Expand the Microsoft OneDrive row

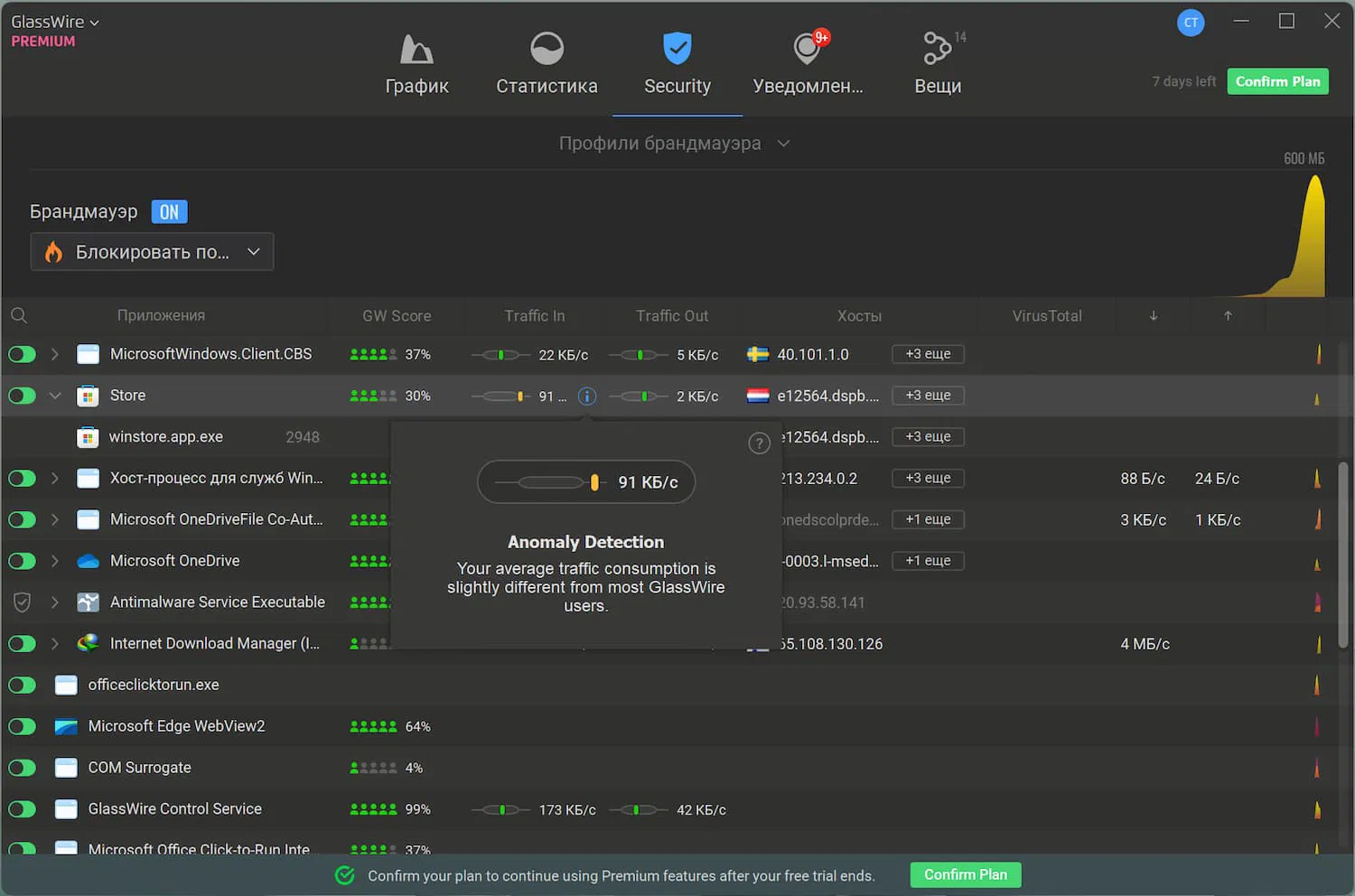pyautogui.click(x=55, y=561)
